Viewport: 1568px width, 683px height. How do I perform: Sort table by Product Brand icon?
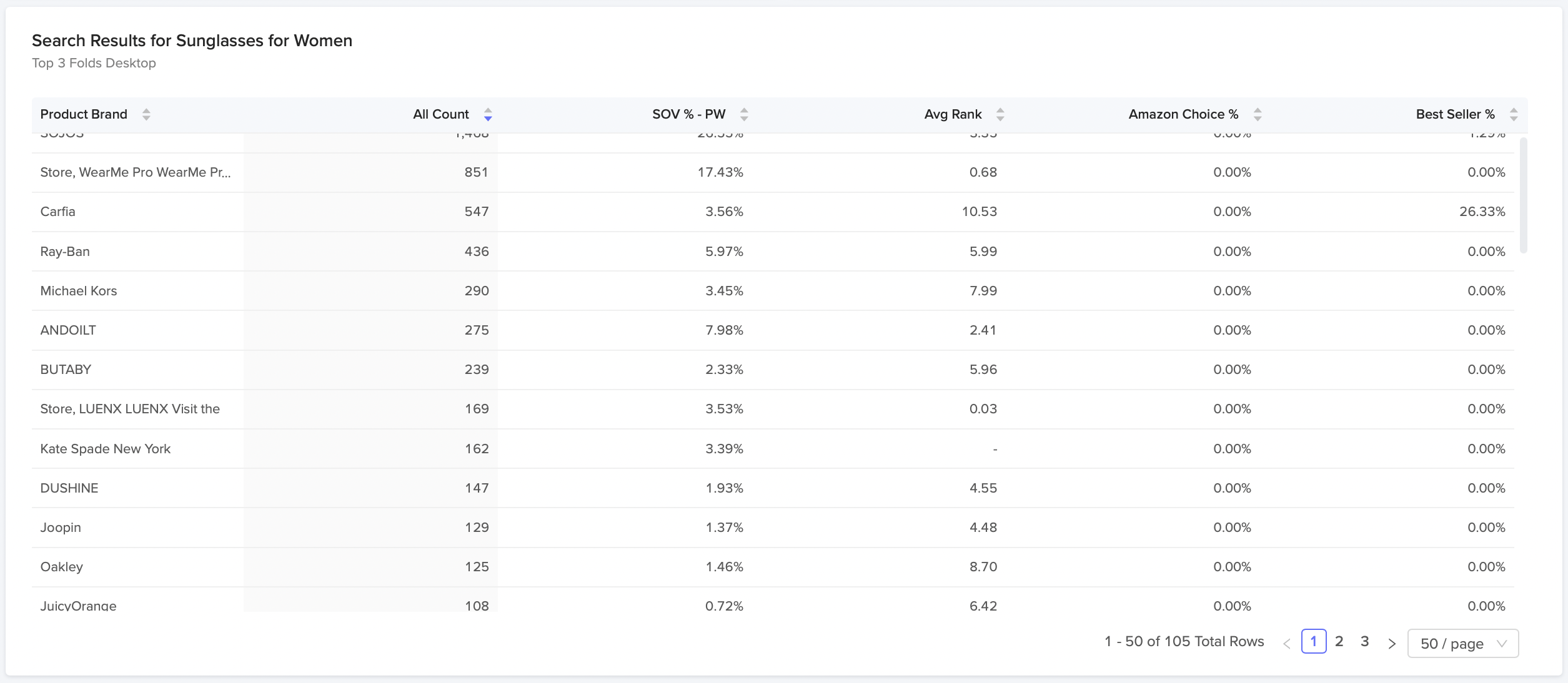[146, 114]
